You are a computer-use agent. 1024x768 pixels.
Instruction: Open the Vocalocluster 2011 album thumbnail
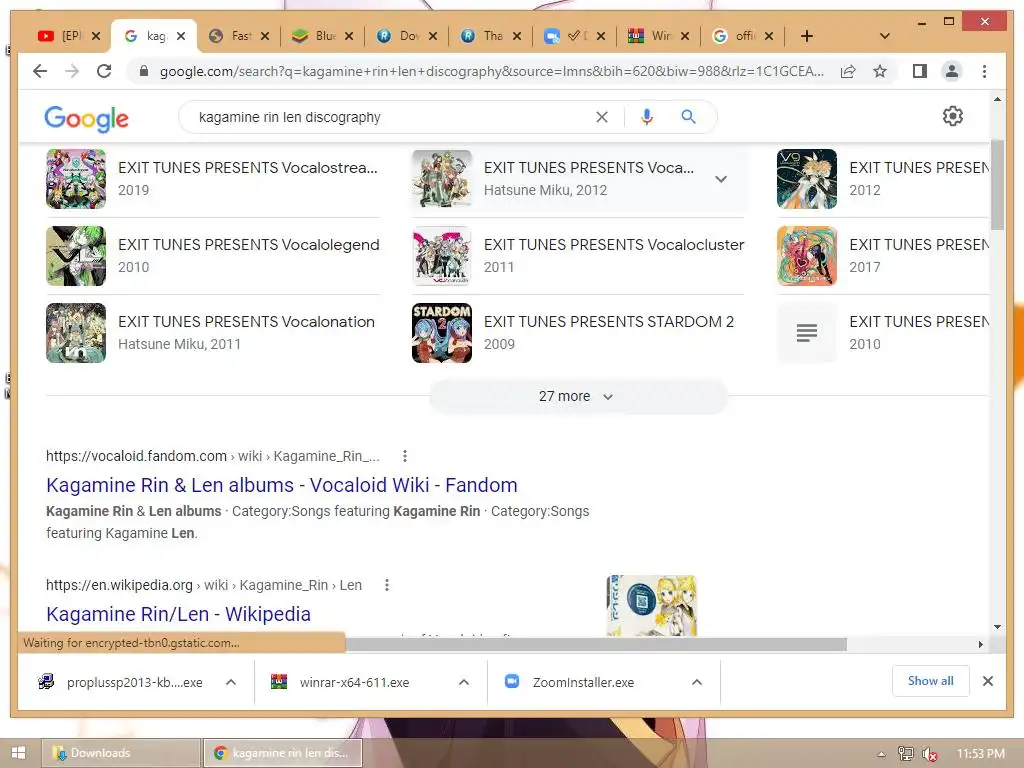(x=441, y=256)
